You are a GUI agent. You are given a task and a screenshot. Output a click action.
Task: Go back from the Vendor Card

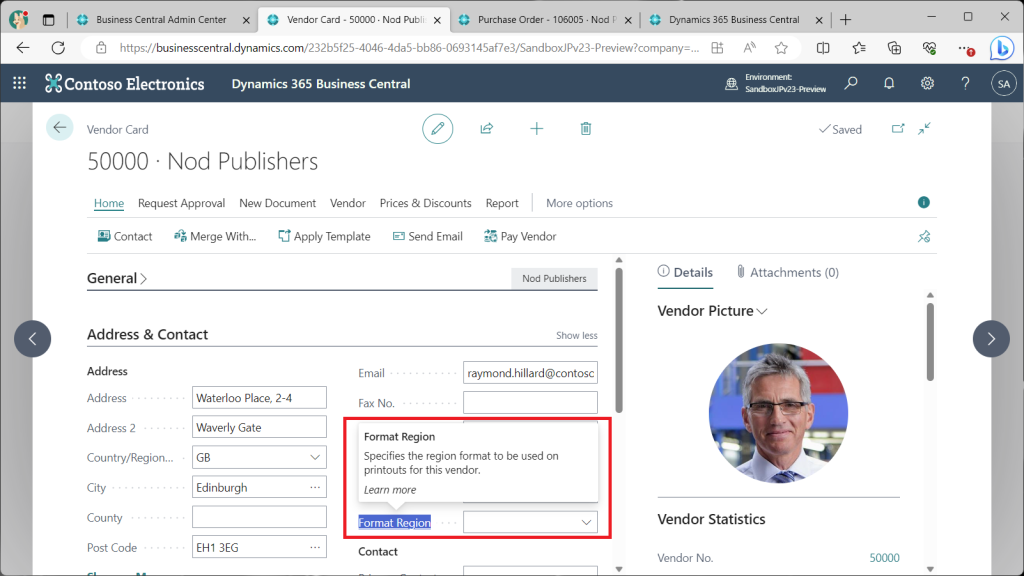pos(59,128)
